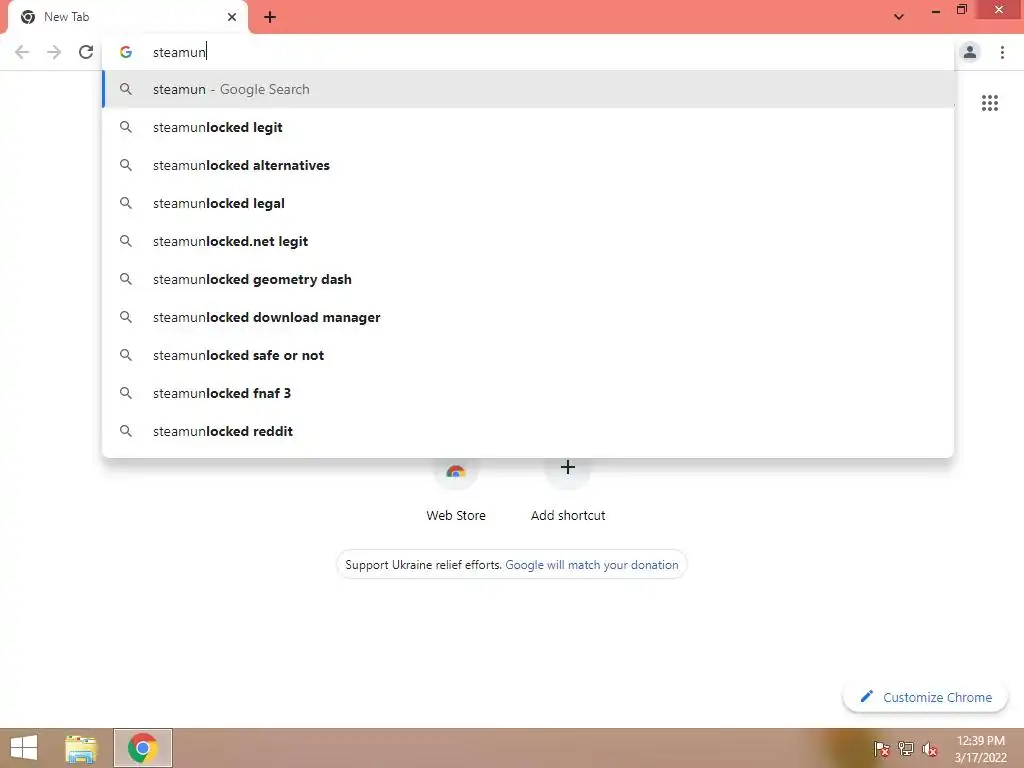
Task: Select the "steamunlocked alternatives" suggestion
Action: 528,165
